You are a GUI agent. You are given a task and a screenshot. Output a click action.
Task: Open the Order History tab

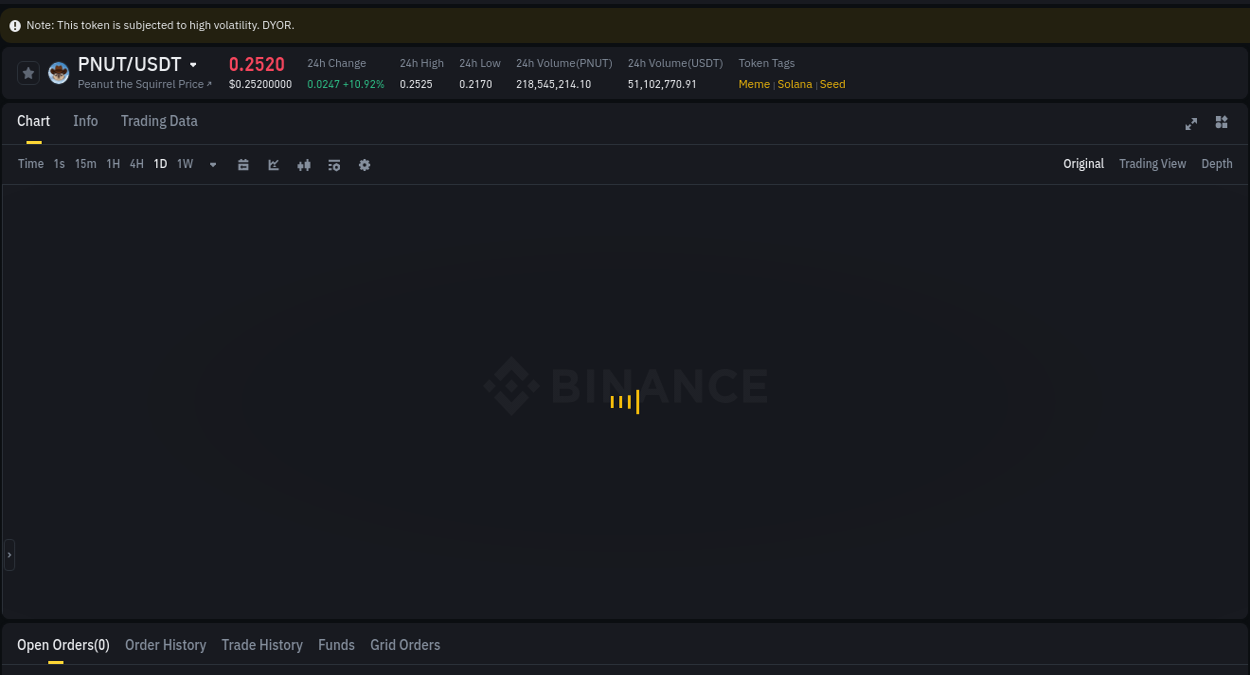tap(165, 644)
